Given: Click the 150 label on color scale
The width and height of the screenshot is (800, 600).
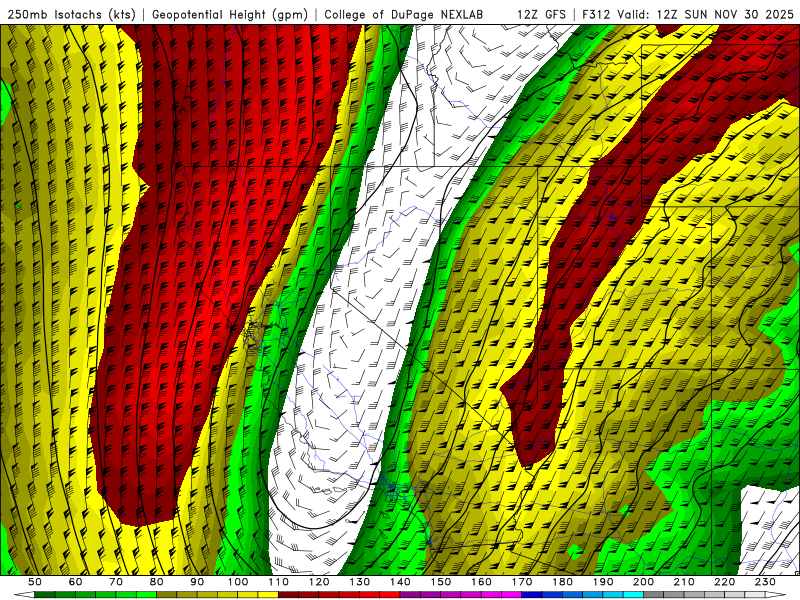Looking at the screenshot, I should click(x=441, y=582).
